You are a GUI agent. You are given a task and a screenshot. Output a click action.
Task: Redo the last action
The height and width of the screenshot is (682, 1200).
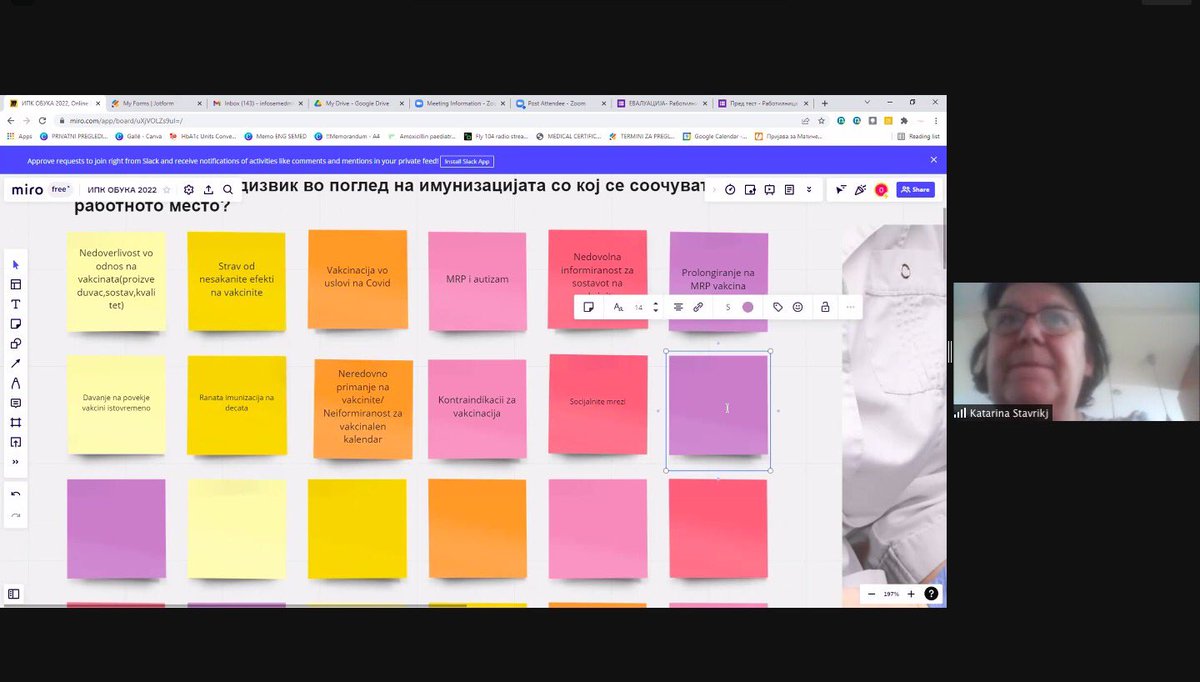15,515
